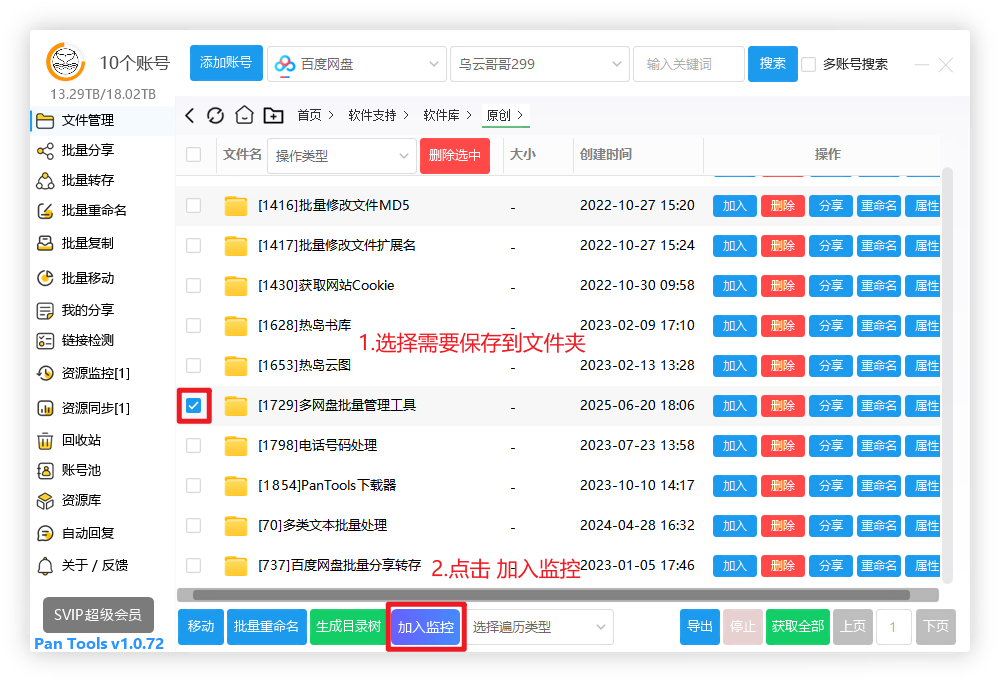Enable the 多账号搜索 checkbox
Screen dimensions: 1000x682
[x=809, y=64]
